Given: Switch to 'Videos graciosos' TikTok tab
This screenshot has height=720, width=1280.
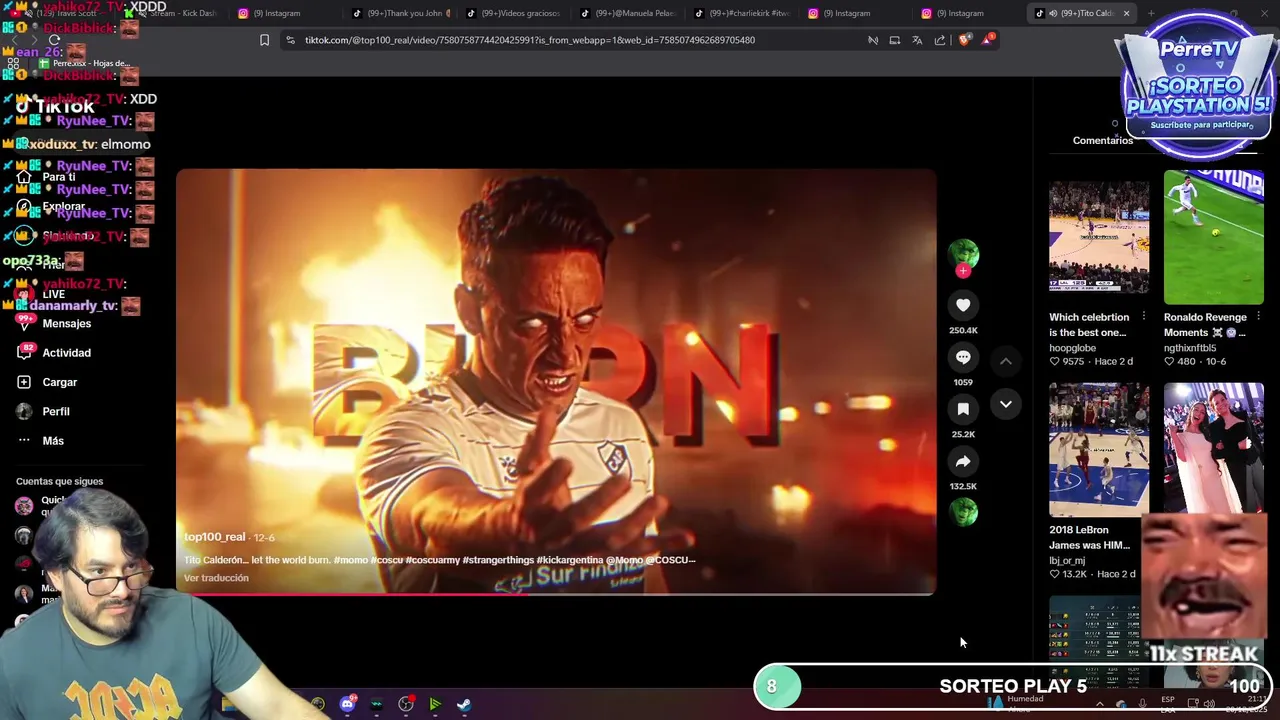Looking at the screenshot, I should pos(517,13).
